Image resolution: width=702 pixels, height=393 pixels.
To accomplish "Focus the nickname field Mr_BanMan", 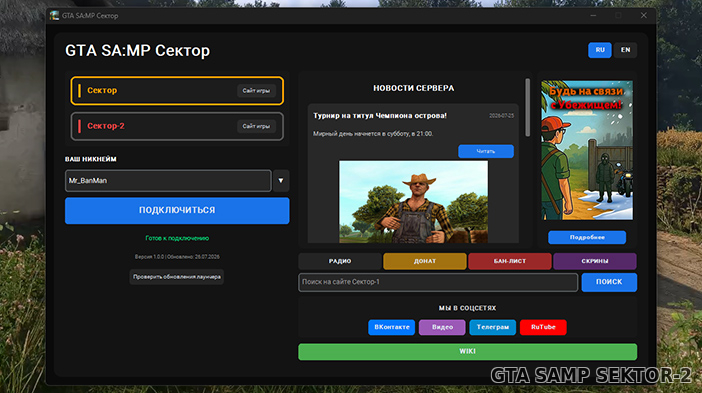I will pos(168,181).
